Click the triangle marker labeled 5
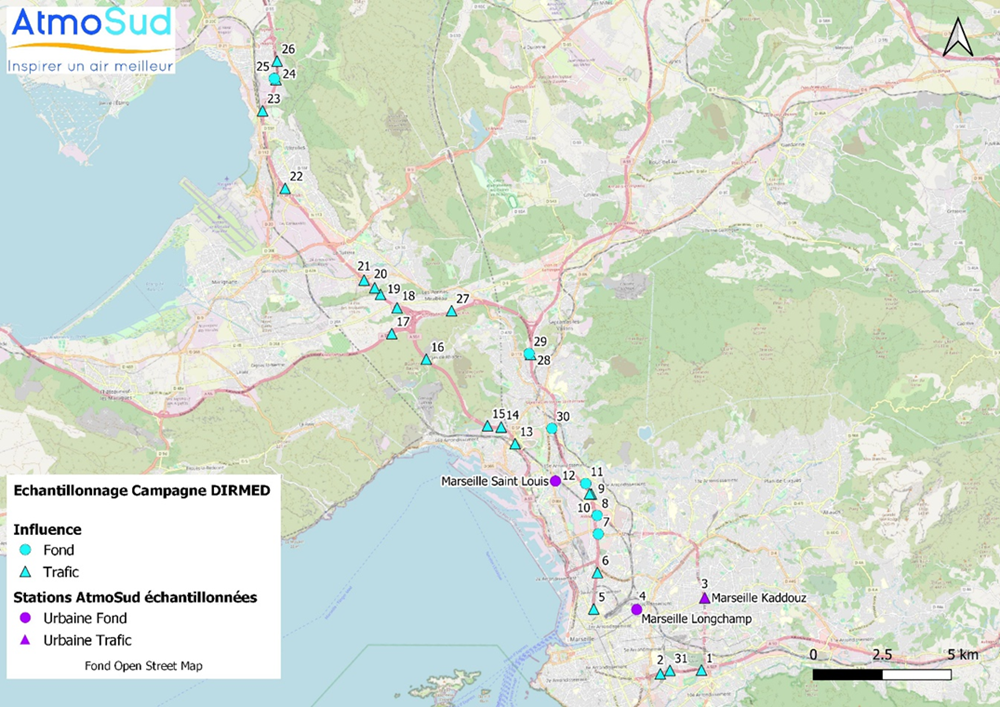1000x707 pixels. (594, 610)
